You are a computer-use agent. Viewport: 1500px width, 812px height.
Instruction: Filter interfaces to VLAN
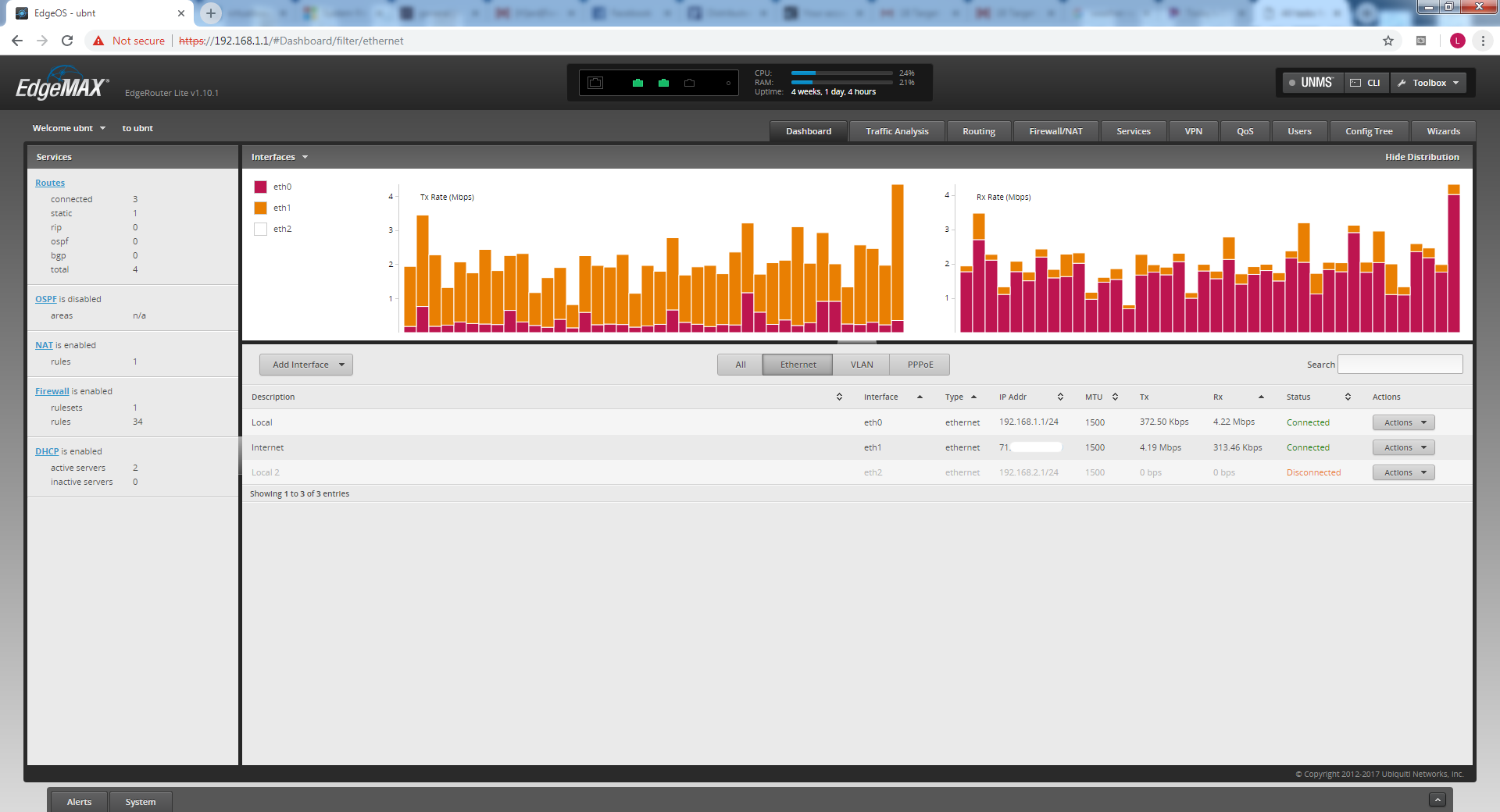(x=862, y=365)
